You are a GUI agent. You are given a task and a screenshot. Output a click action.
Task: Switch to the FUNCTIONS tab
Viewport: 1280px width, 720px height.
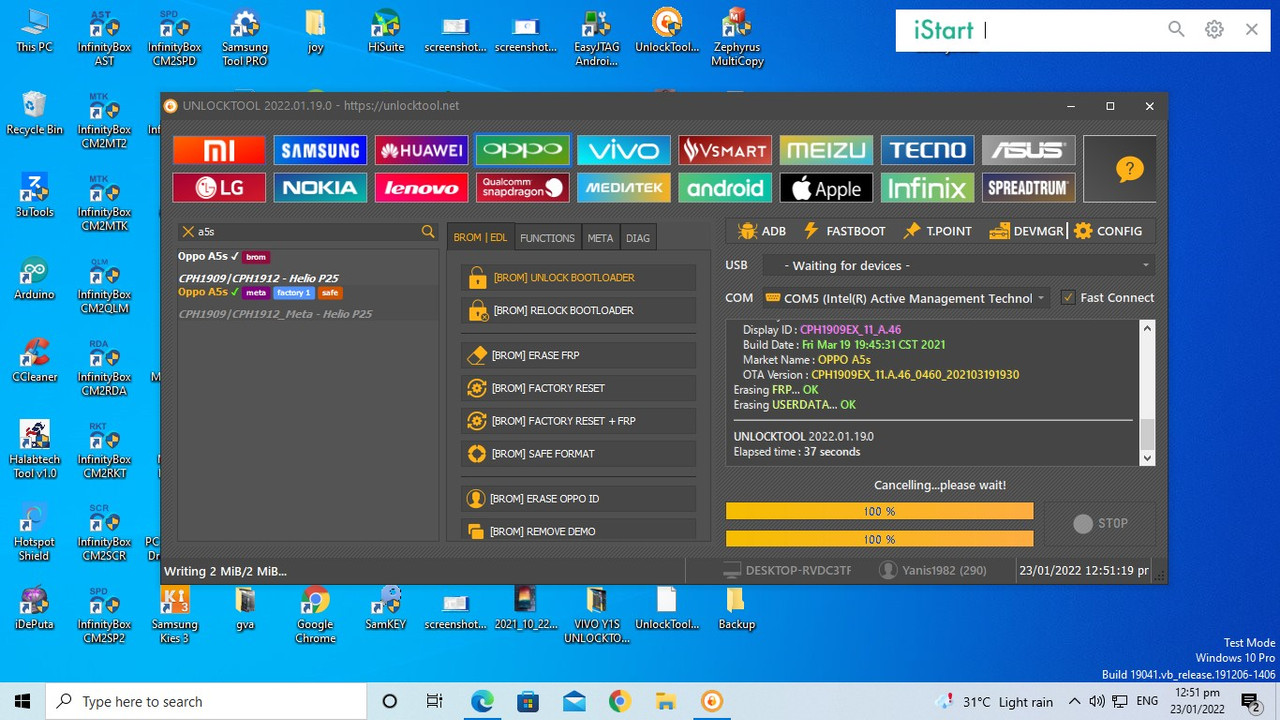point(547,238)
